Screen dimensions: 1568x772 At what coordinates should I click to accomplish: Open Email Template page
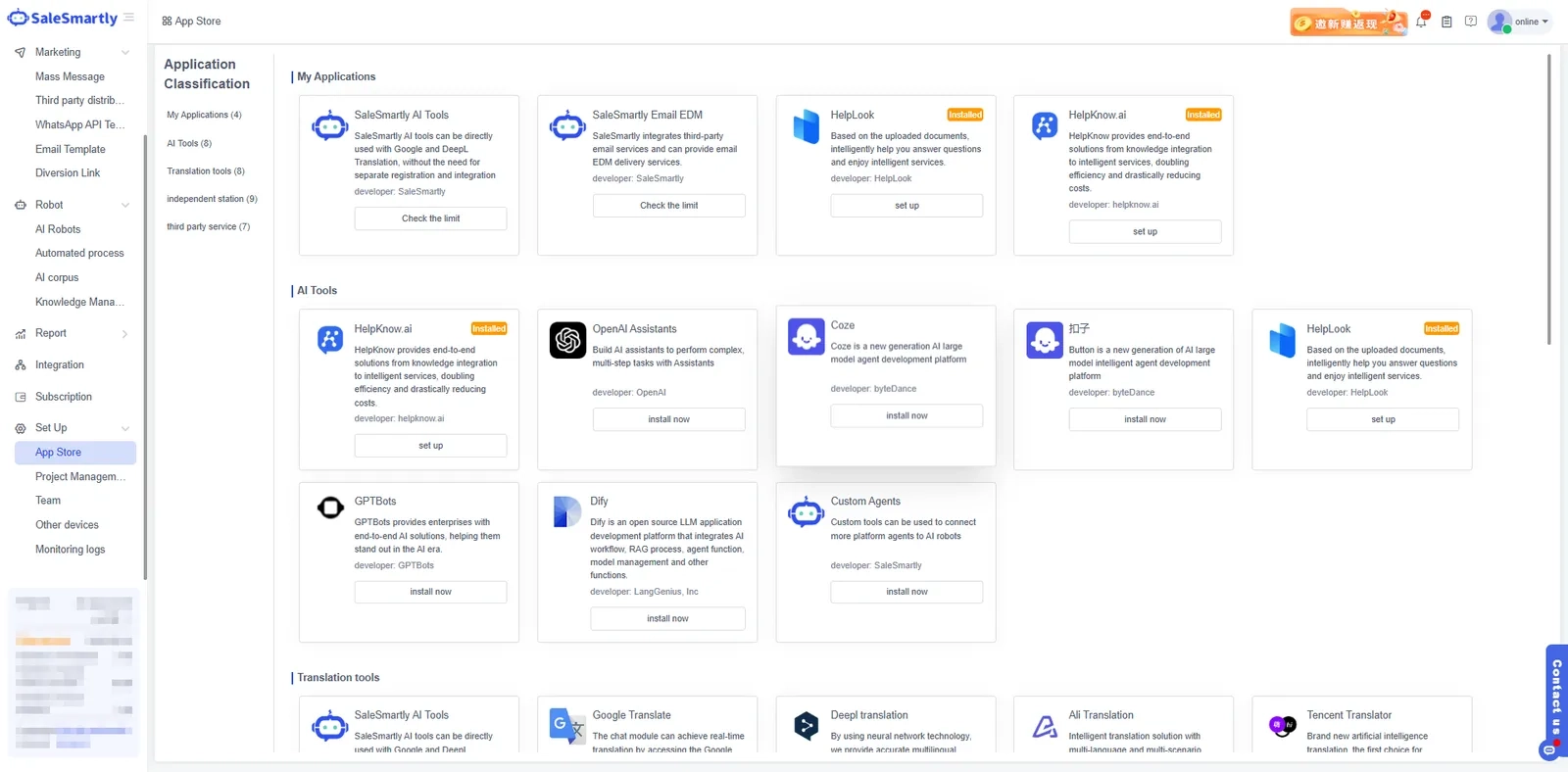pos(71,149)
